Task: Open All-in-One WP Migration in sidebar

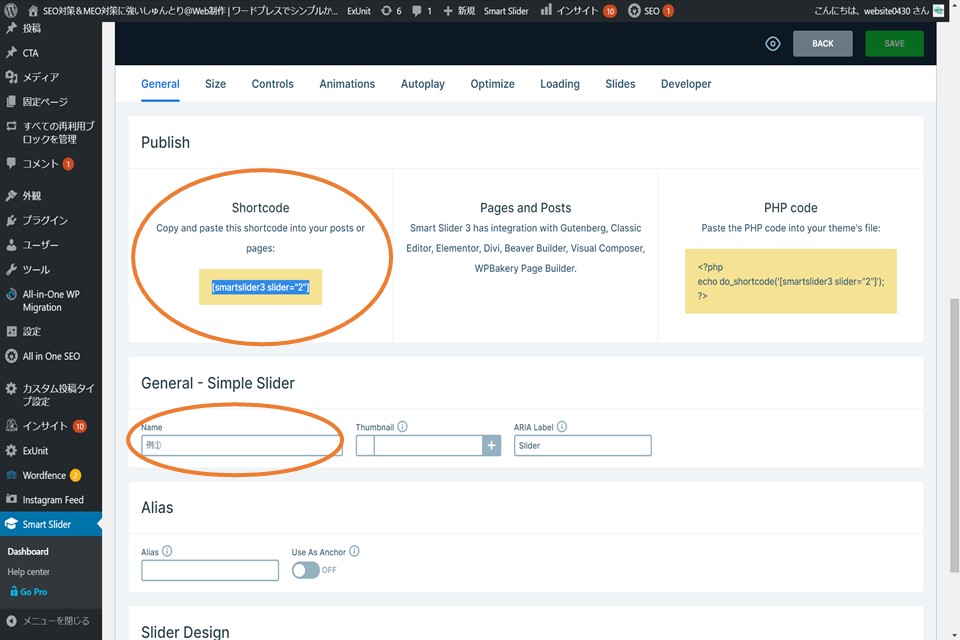Action: pyautogui.click(x=51, y=301)
